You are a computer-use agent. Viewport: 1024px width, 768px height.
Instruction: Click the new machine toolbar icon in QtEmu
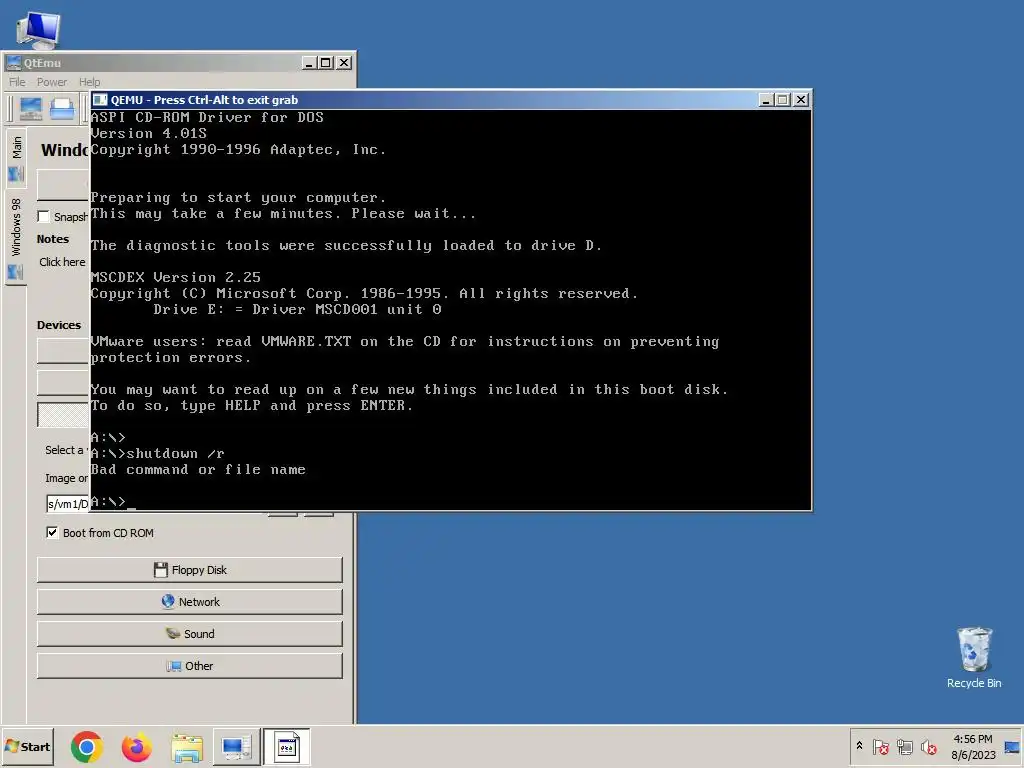click(x=30, y=108)
